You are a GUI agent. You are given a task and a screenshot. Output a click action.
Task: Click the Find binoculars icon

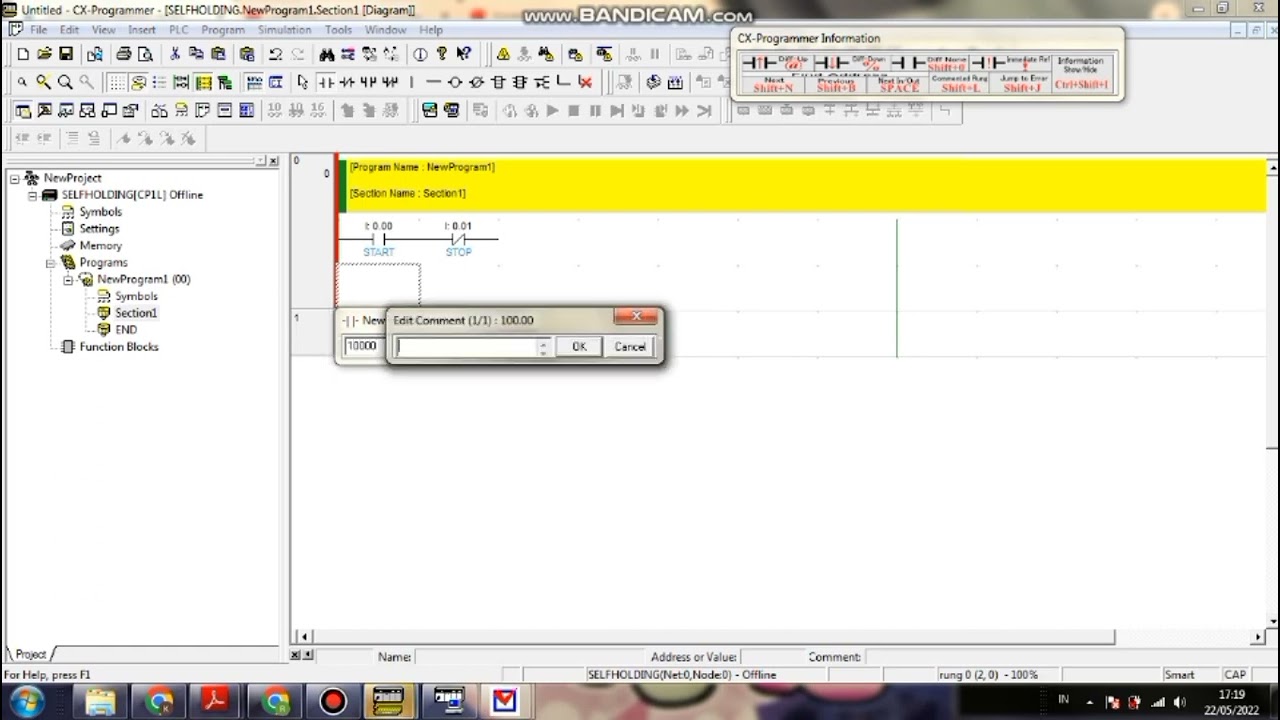click(x=326, y=54)
